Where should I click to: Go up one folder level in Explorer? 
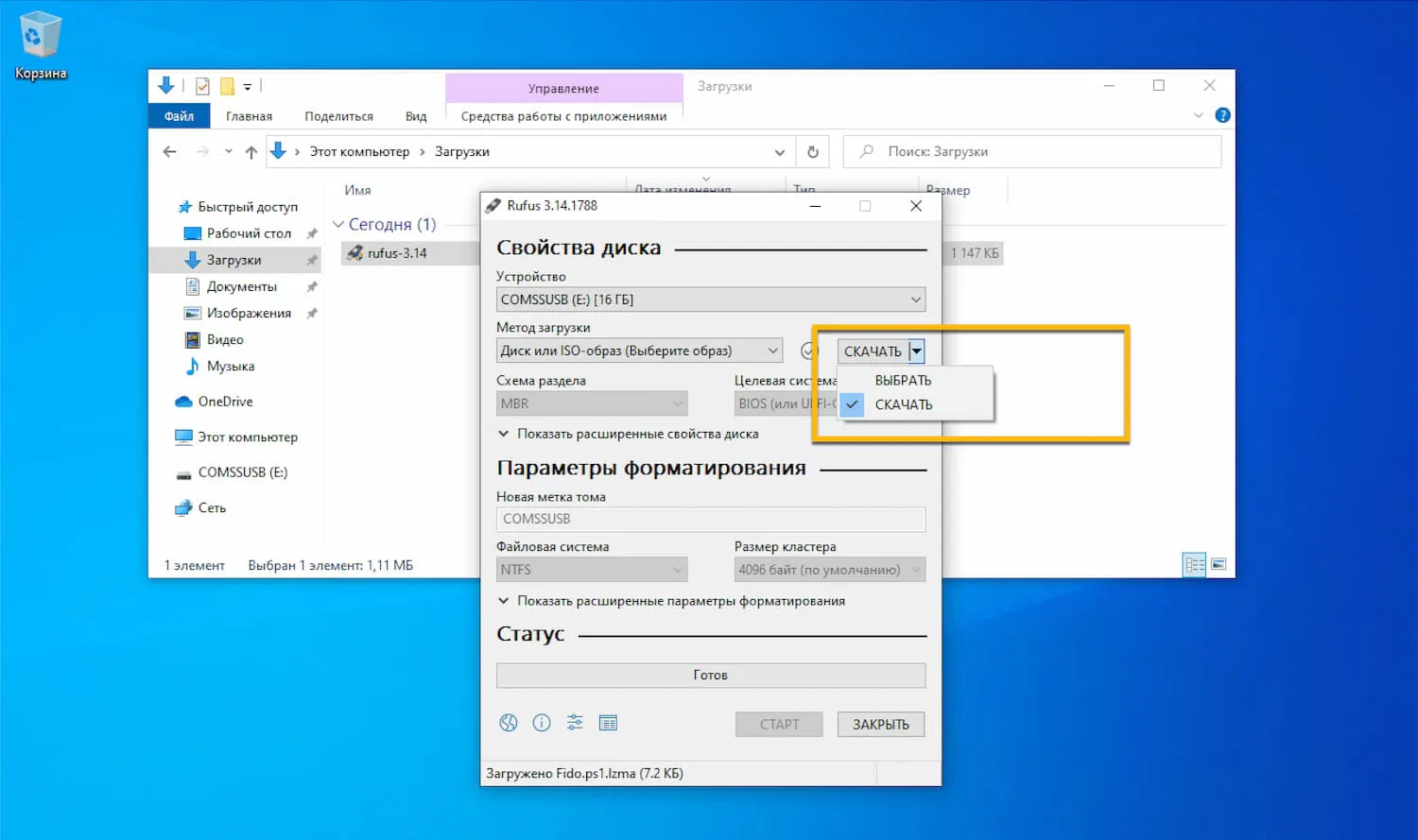(251, 151)
